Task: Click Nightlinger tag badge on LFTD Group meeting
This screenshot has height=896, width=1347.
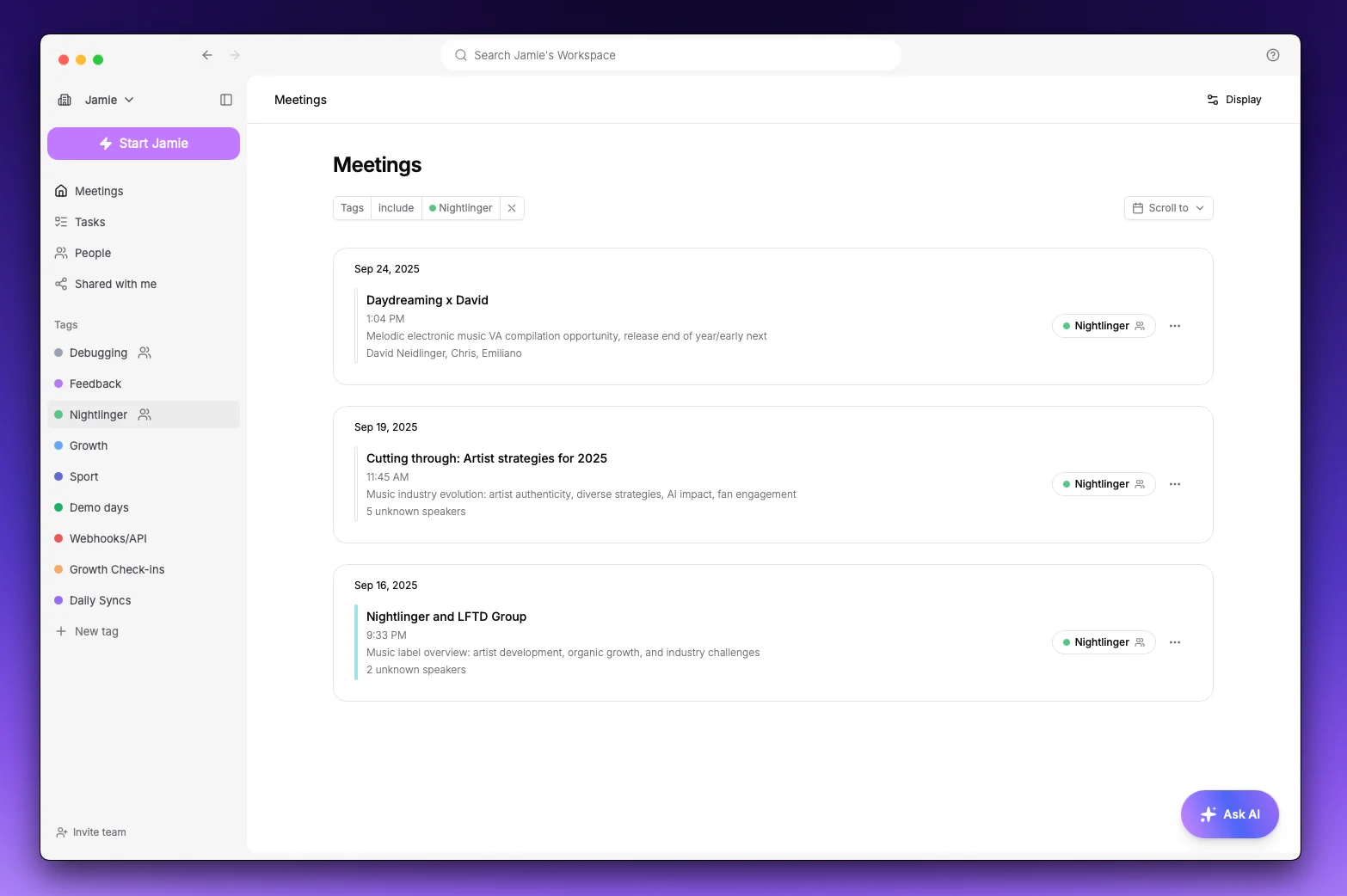Action: pos(1104,642)
